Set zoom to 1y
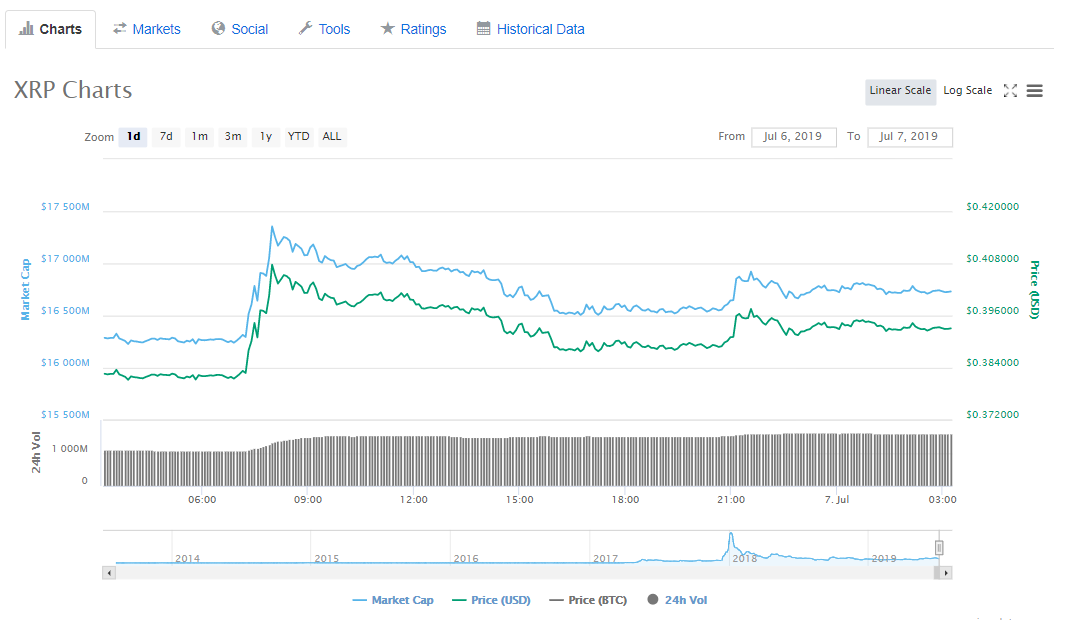The image size is (1075, 620). (x=266, y=136)
